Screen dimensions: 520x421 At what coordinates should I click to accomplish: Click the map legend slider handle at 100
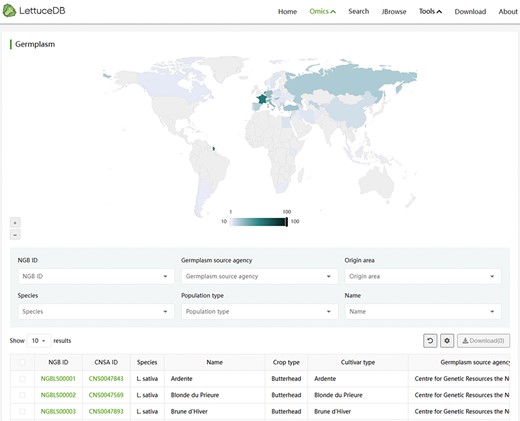point(286,222)
